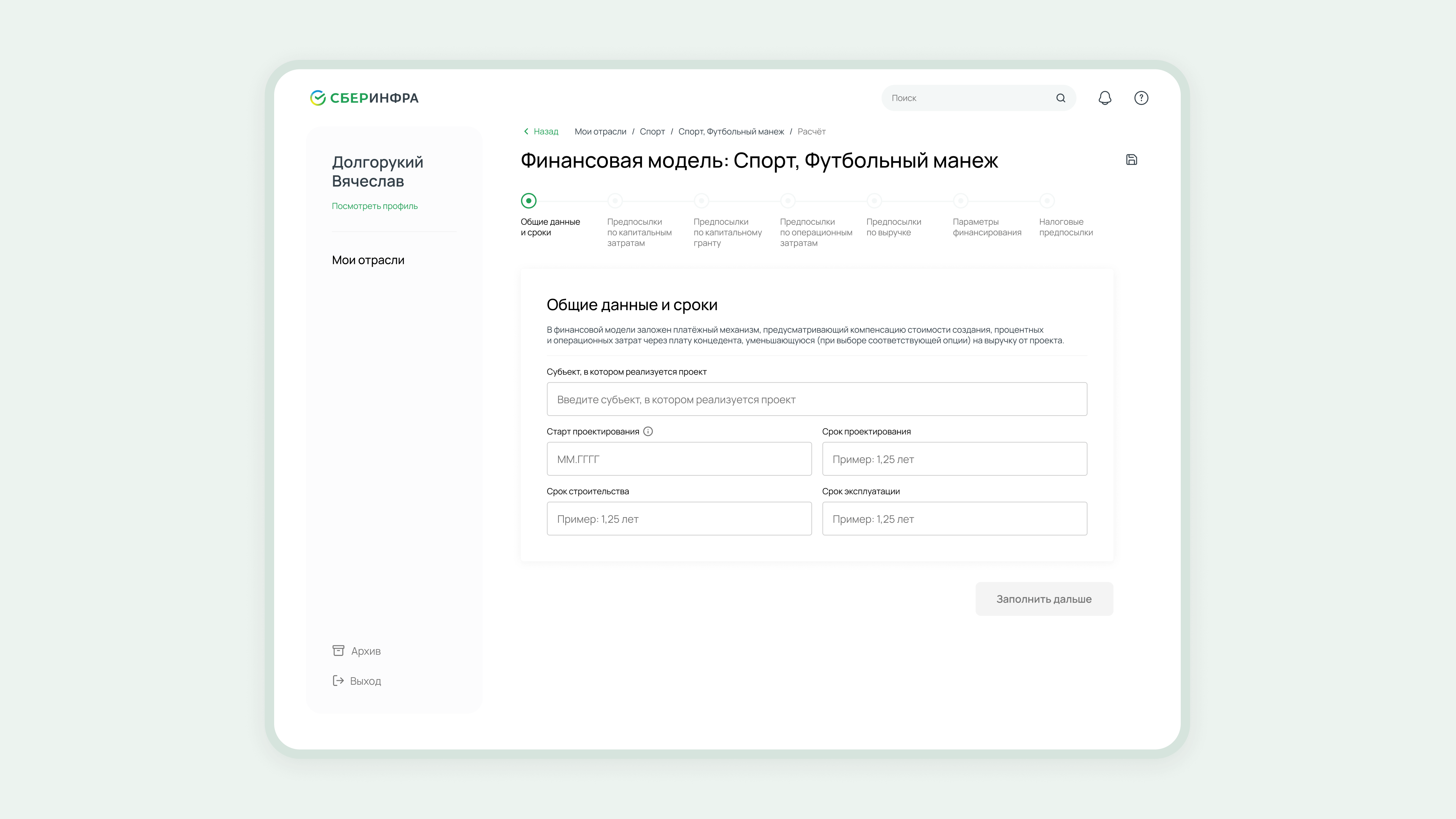Focus the ММ.ГГГГ start date field
1456x819 pixels.
[x=679, y=459]
